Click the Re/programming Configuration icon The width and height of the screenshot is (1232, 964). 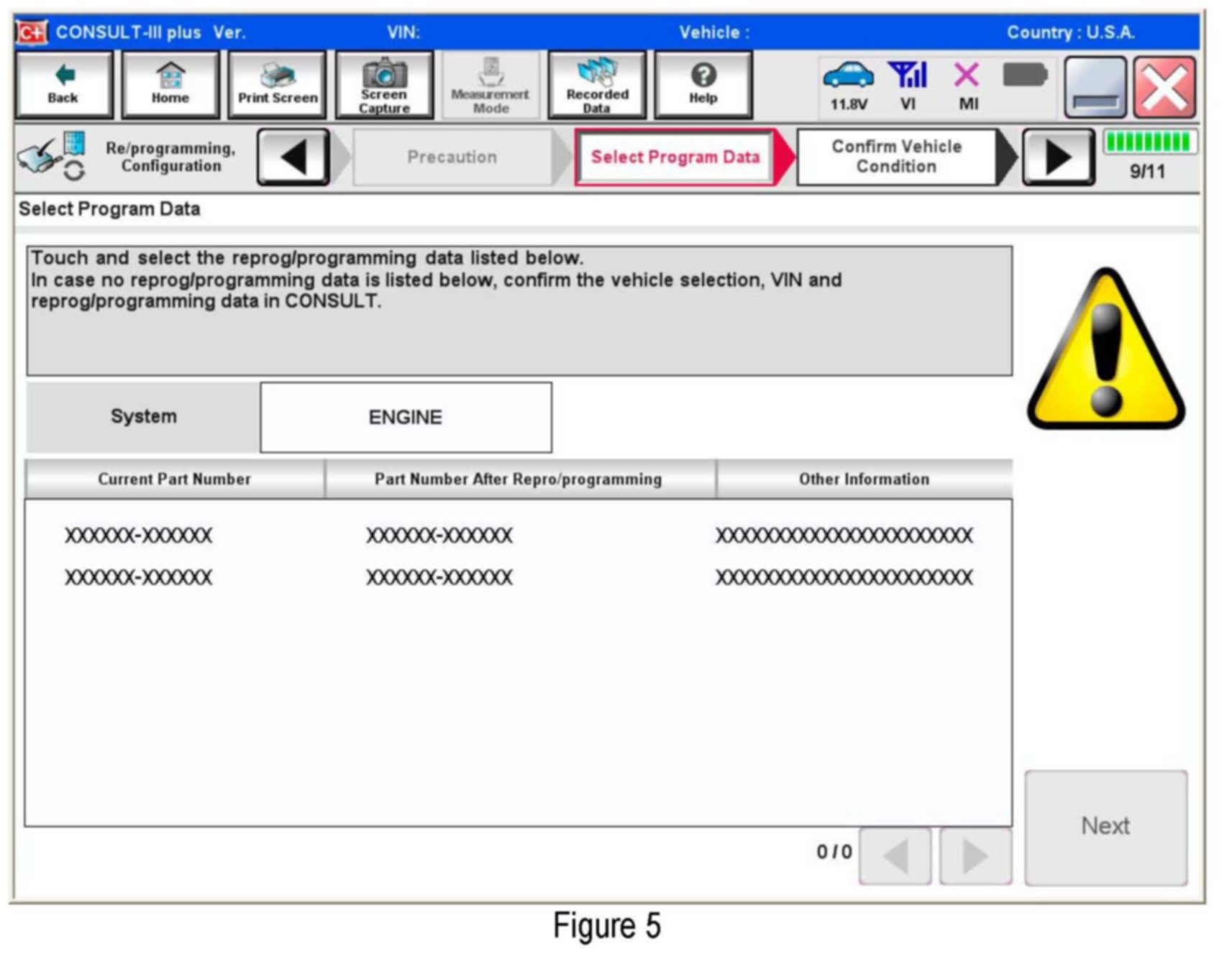click(x=52, y=156)
